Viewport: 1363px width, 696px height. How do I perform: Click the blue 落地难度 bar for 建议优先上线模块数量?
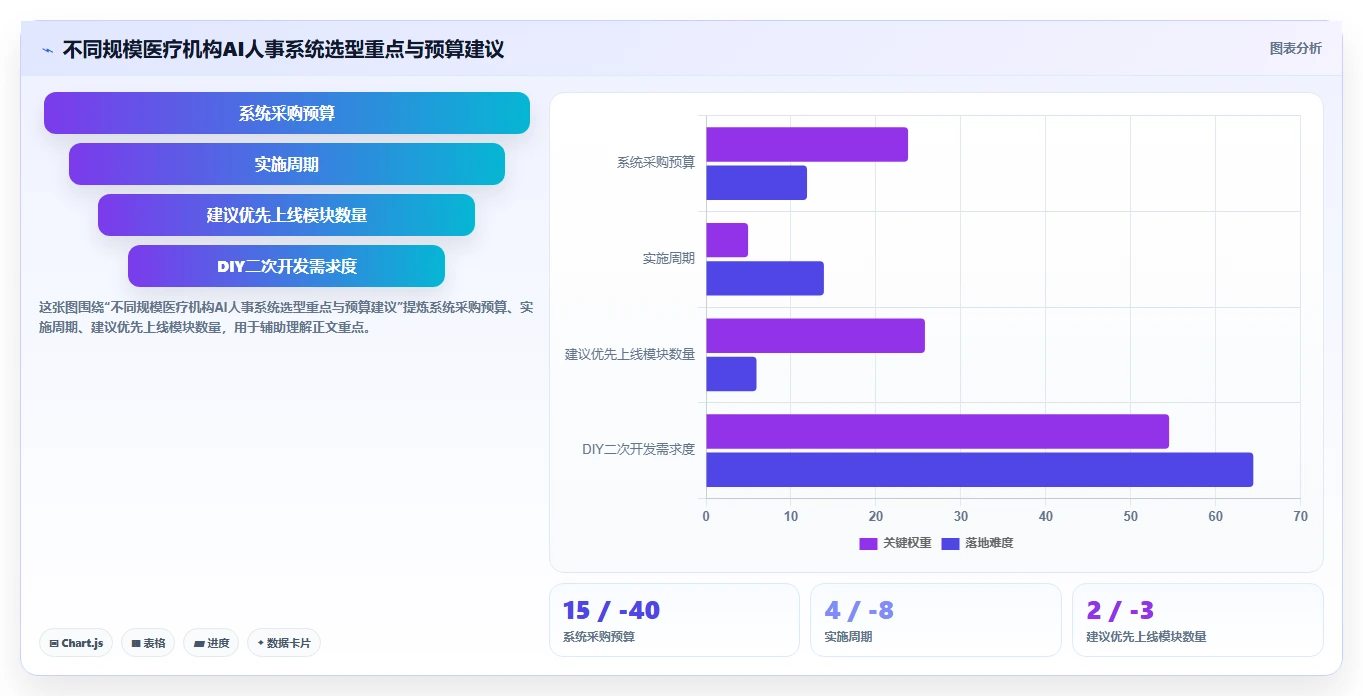(731, 373)
